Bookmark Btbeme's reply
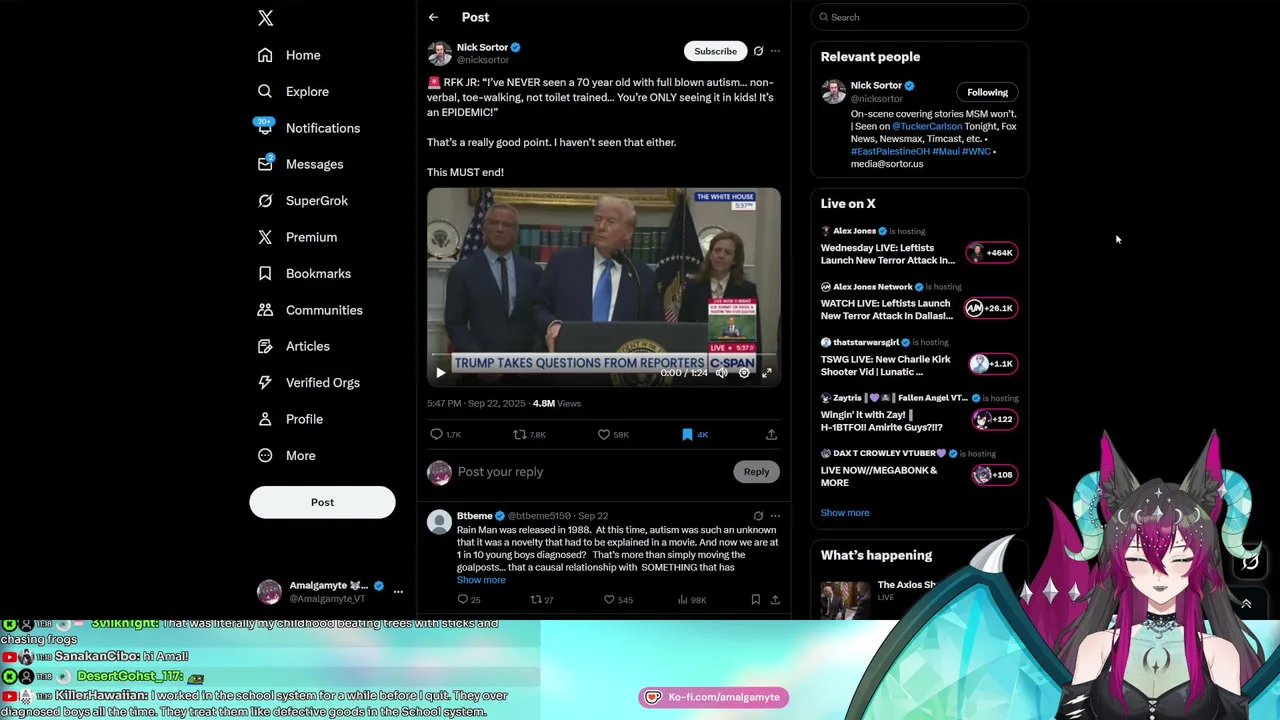The width and height of the screenshot is (1280, 720). tap(756, 600)
